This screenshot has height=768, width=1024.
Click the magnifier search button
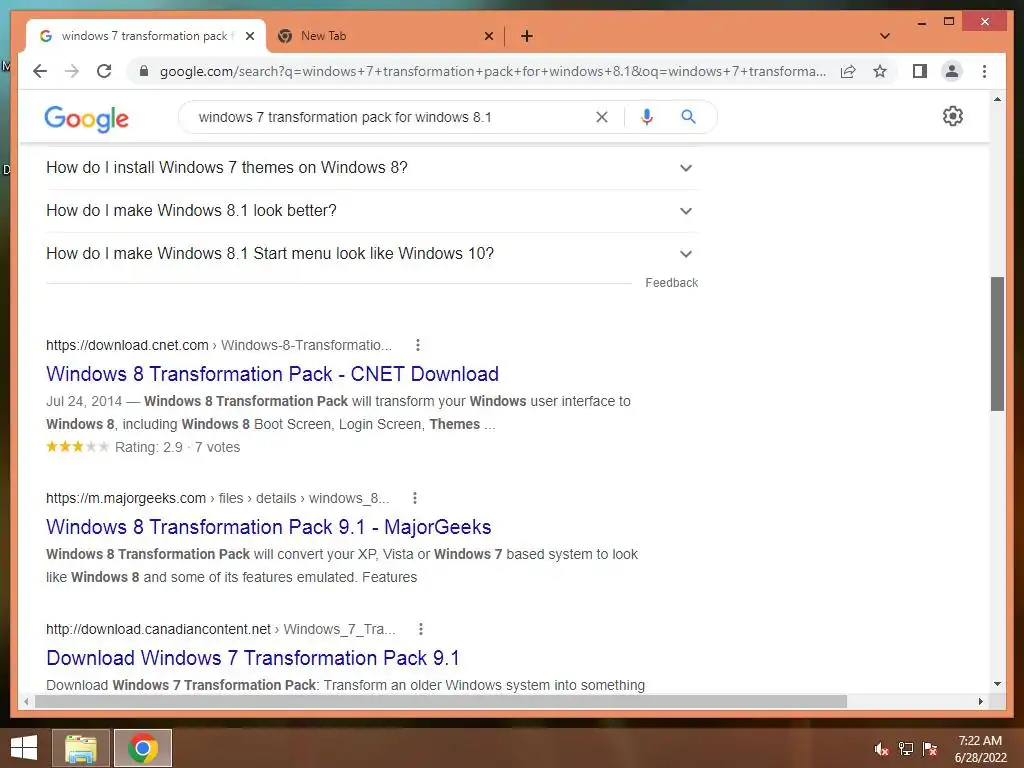(688, 117)
